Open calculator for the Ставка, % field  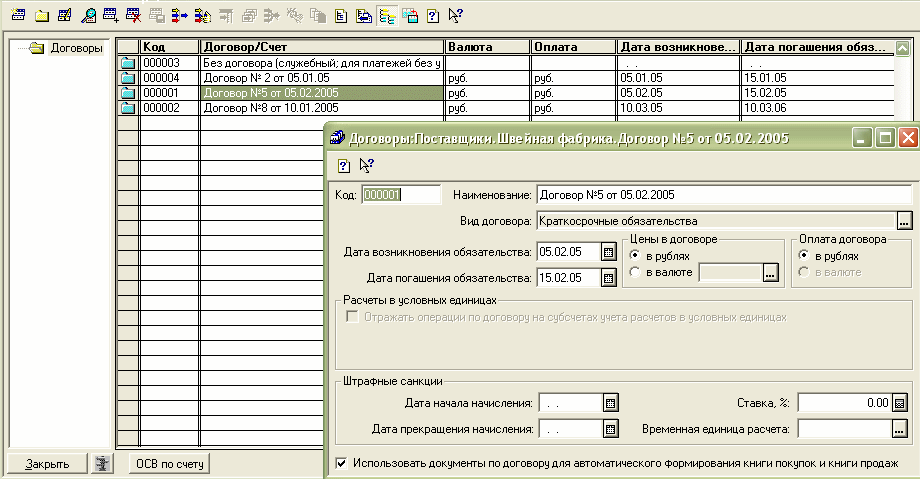pos(900,403)
